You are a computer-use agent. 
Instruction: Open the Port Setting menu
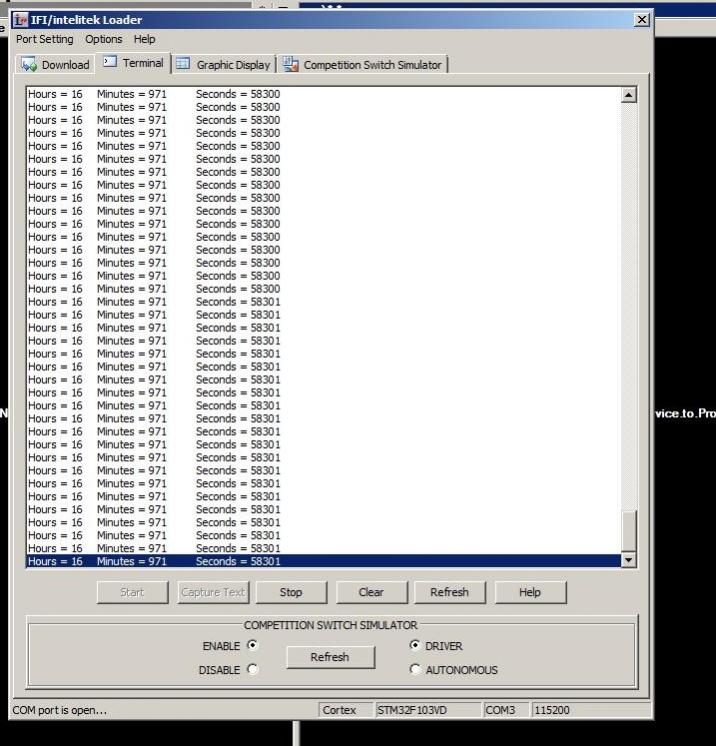point(45,39)
